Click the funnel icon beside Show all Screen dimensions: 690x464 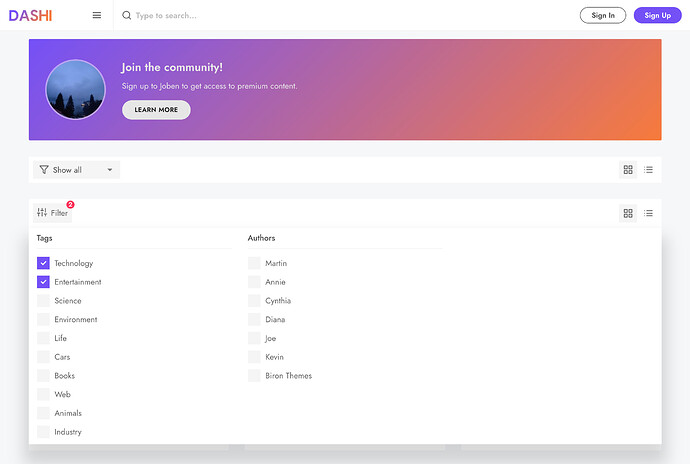pyautogui.click(x=44, y=170)
